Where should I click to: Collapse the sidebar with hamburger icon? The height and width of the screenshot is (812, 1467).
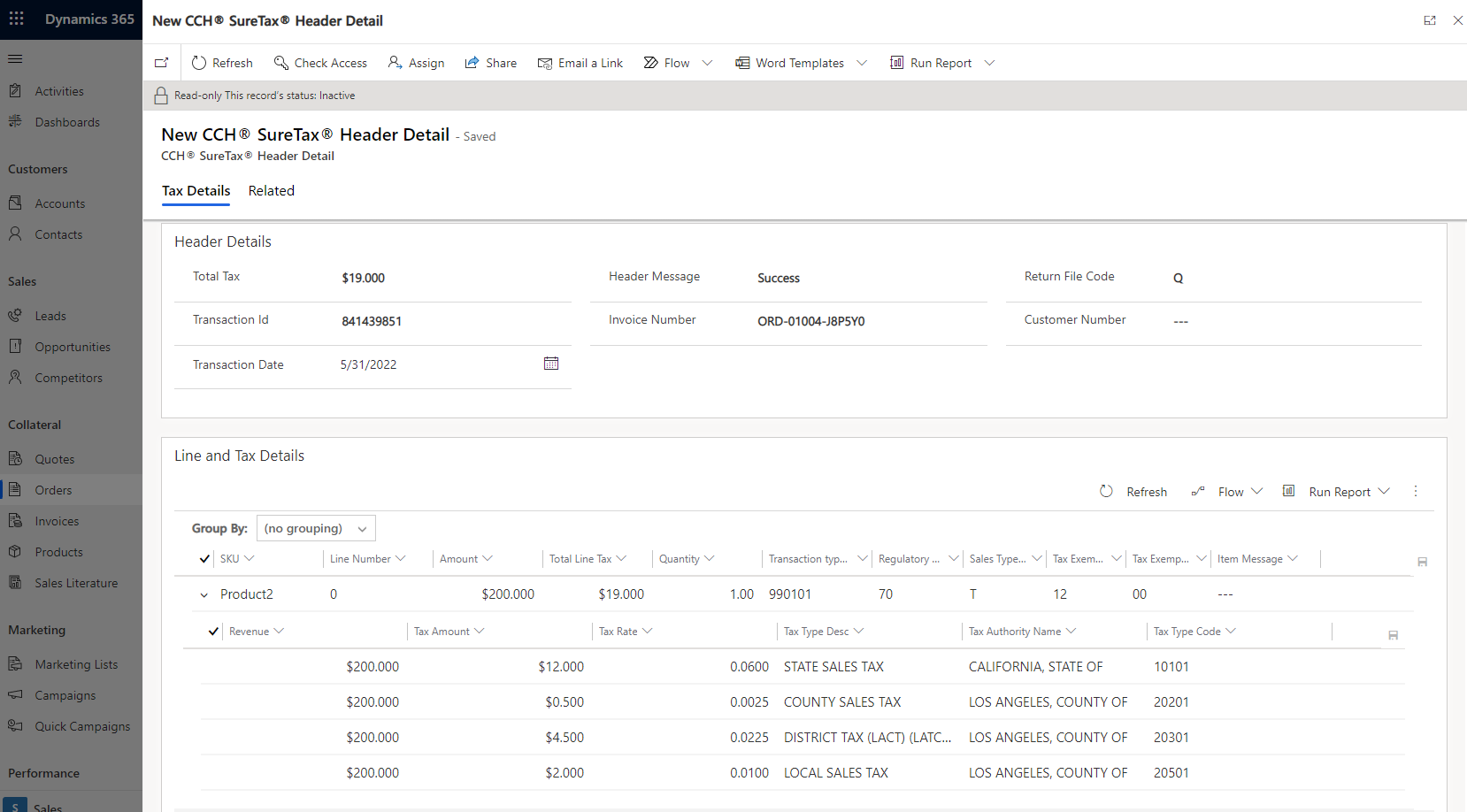(15, 59)
